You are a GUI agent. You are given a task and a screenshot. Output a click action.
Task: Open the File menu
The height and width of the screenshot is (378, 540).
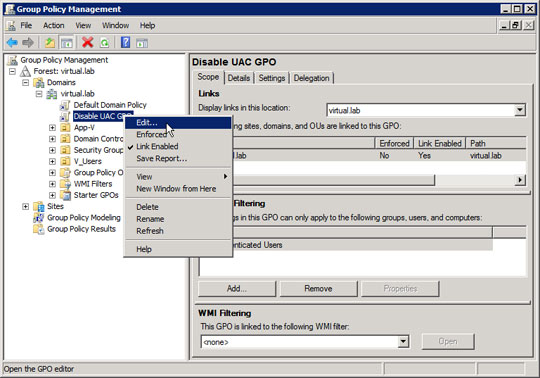[x=26, y=25]
